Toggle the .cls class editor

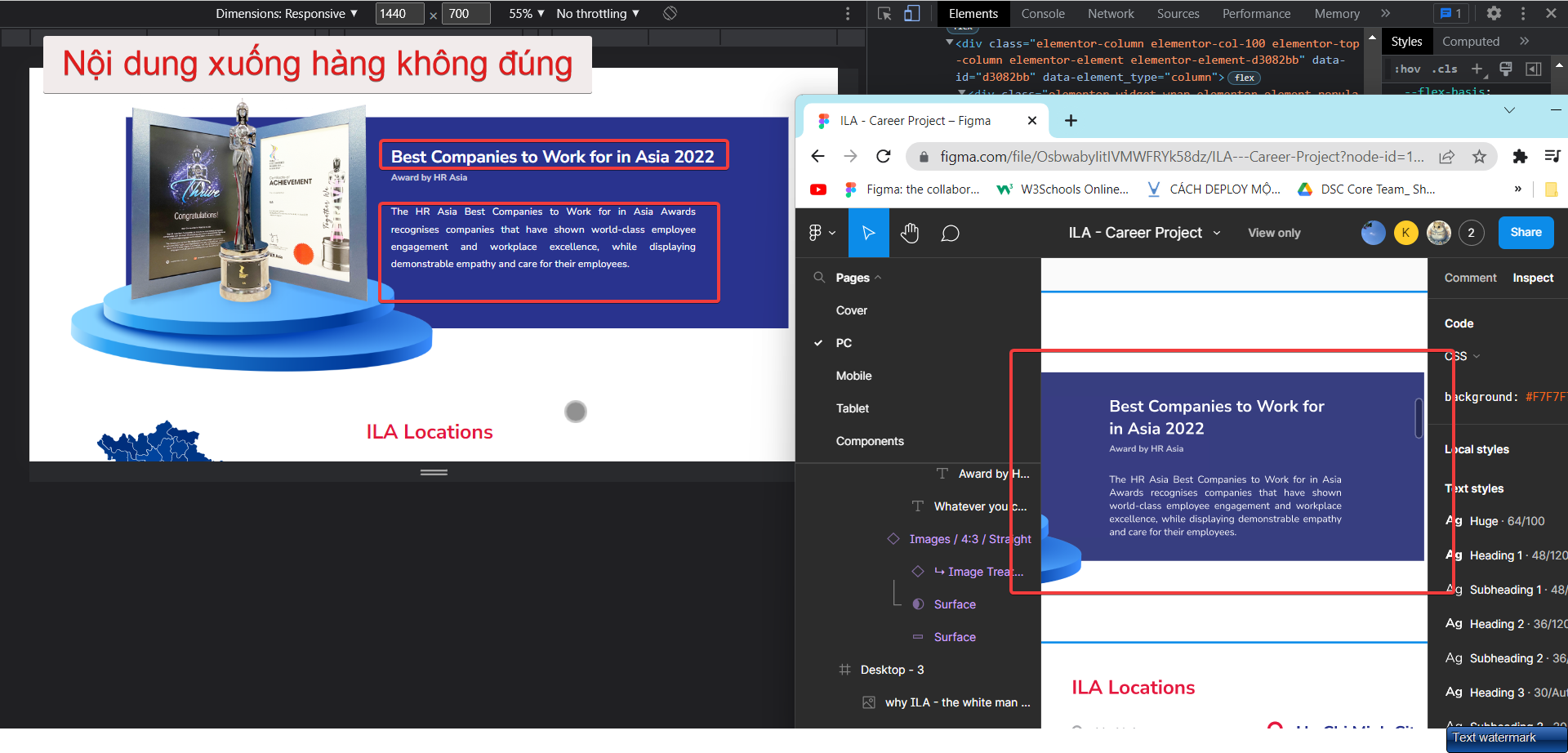(x=1444, y=69)
